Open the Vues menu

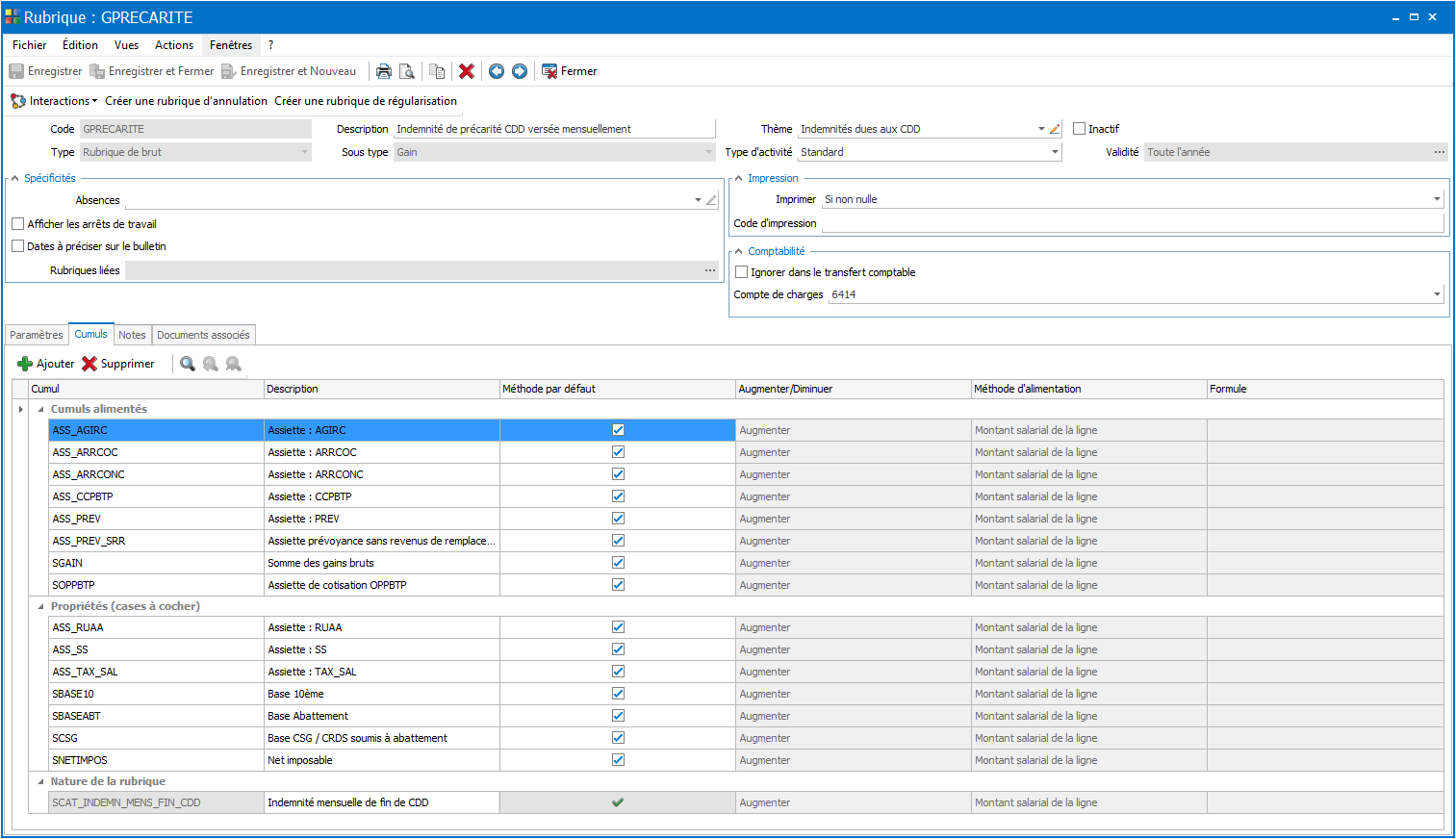tap(126, 45)
